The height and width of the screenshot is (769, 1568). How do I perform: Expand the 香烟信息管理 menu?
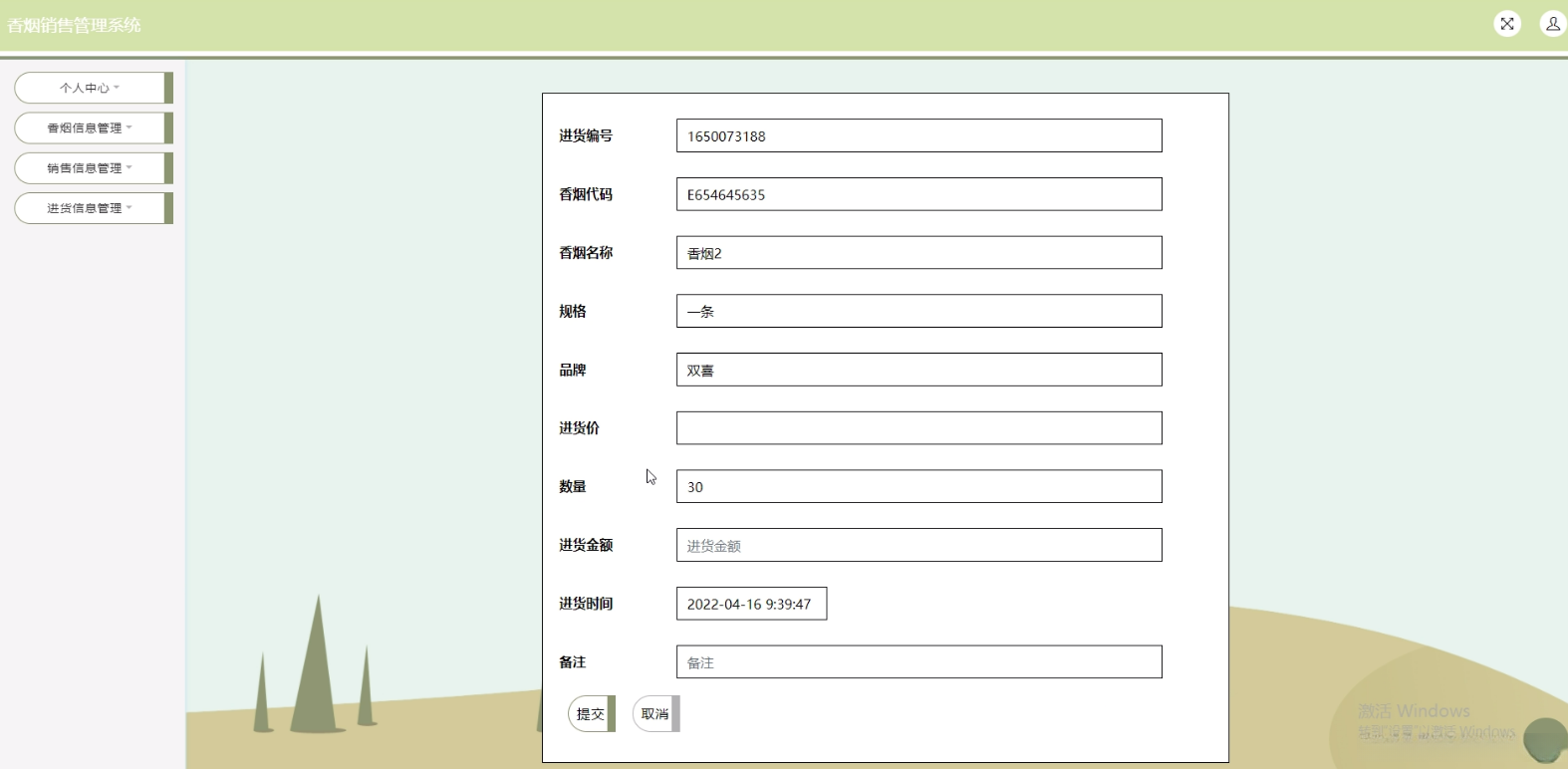pyautogui.click(x=94, y=128)
